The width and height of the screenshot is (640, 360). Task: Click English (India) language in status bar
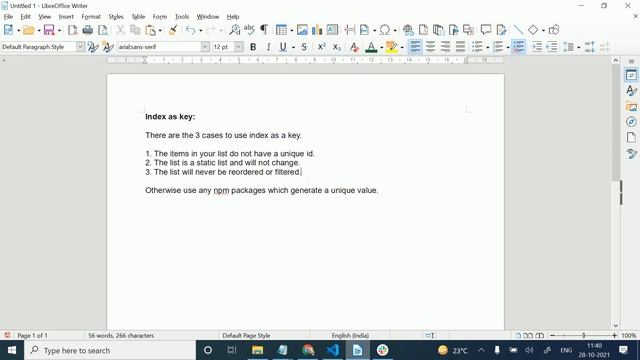click(350, 336)
